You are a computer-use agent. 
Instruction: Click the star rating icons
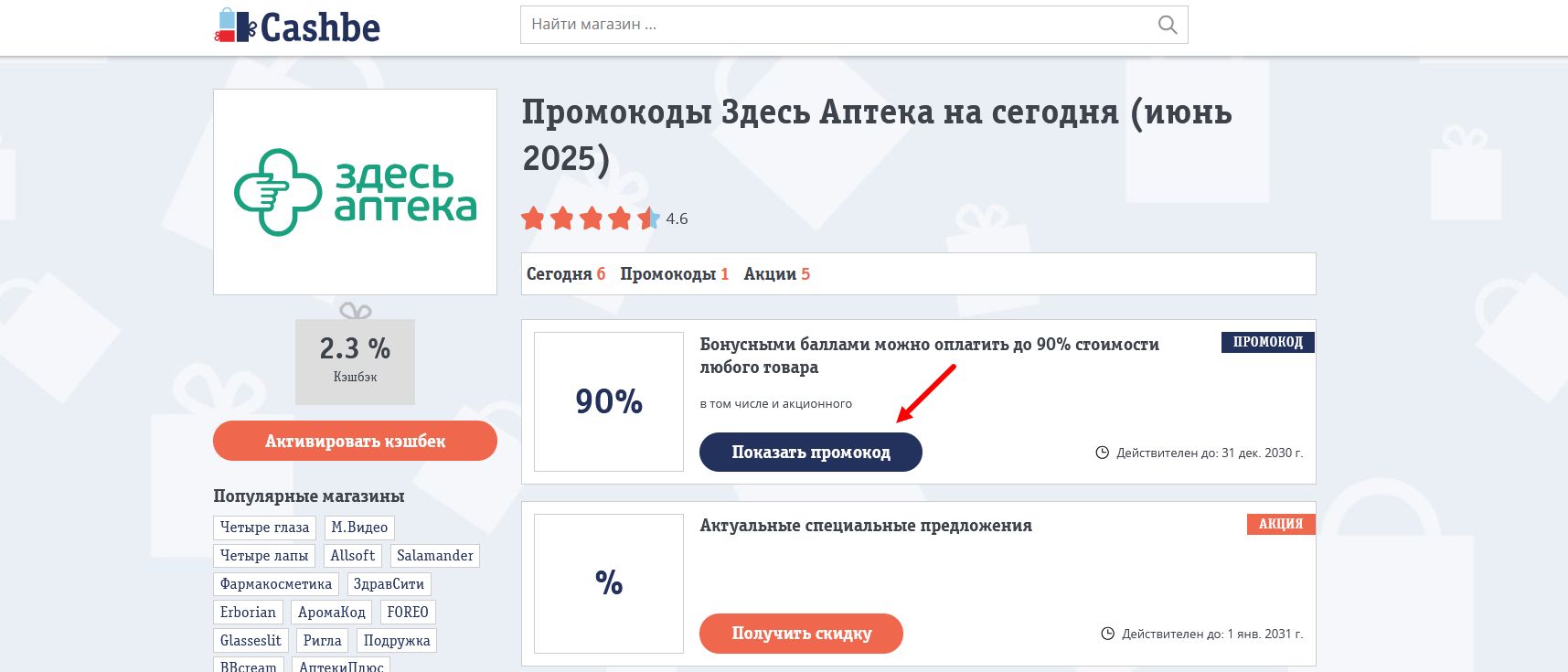591,219
